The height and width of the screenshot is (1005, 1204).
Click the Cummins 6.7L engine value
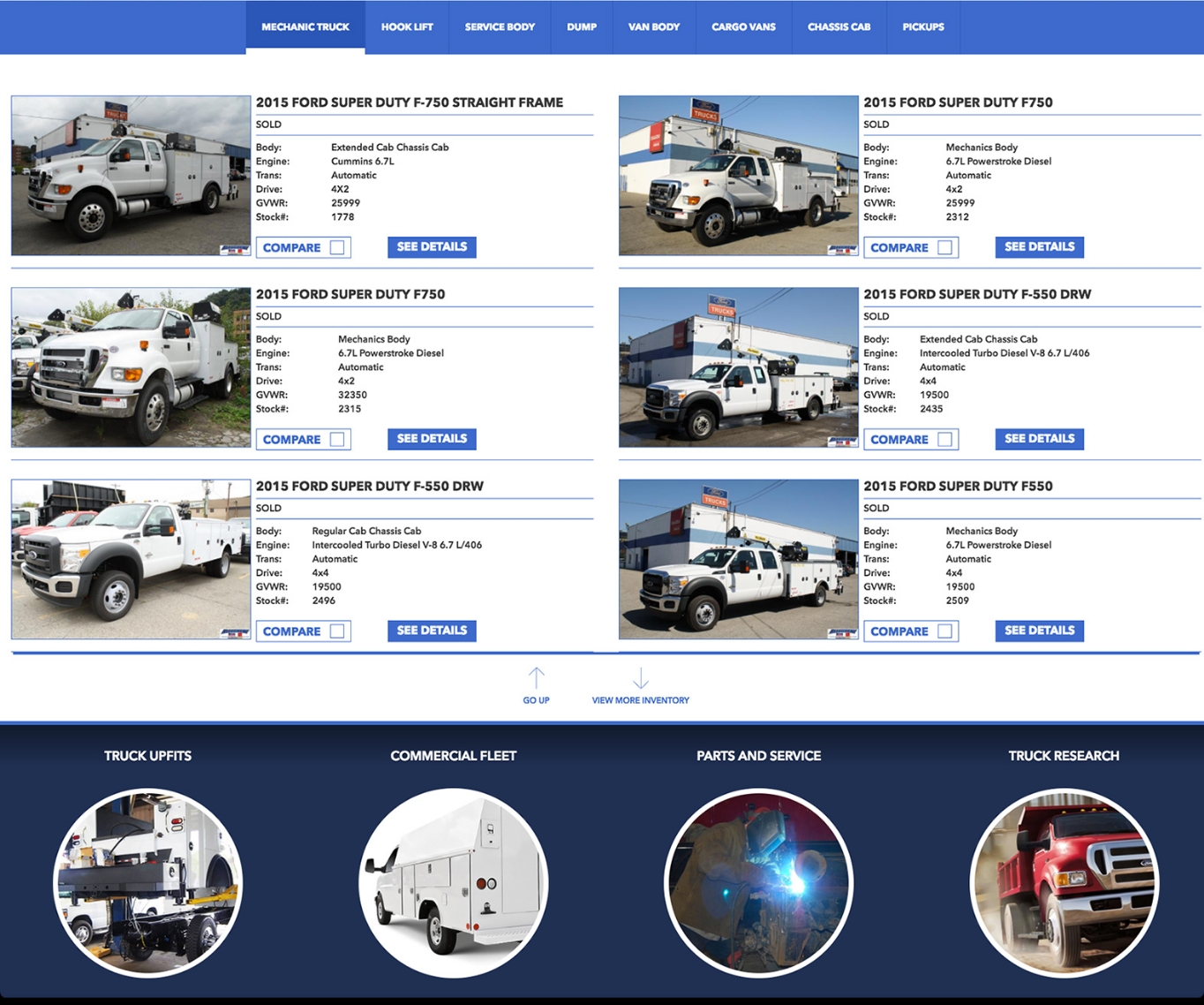[363, 162]
